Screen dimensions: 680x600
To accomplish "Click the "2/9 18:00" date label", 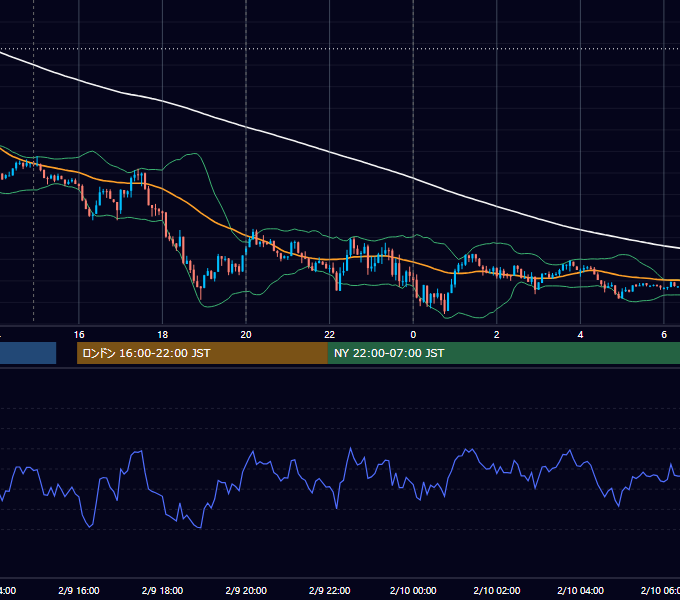I will tap(162, 590).
